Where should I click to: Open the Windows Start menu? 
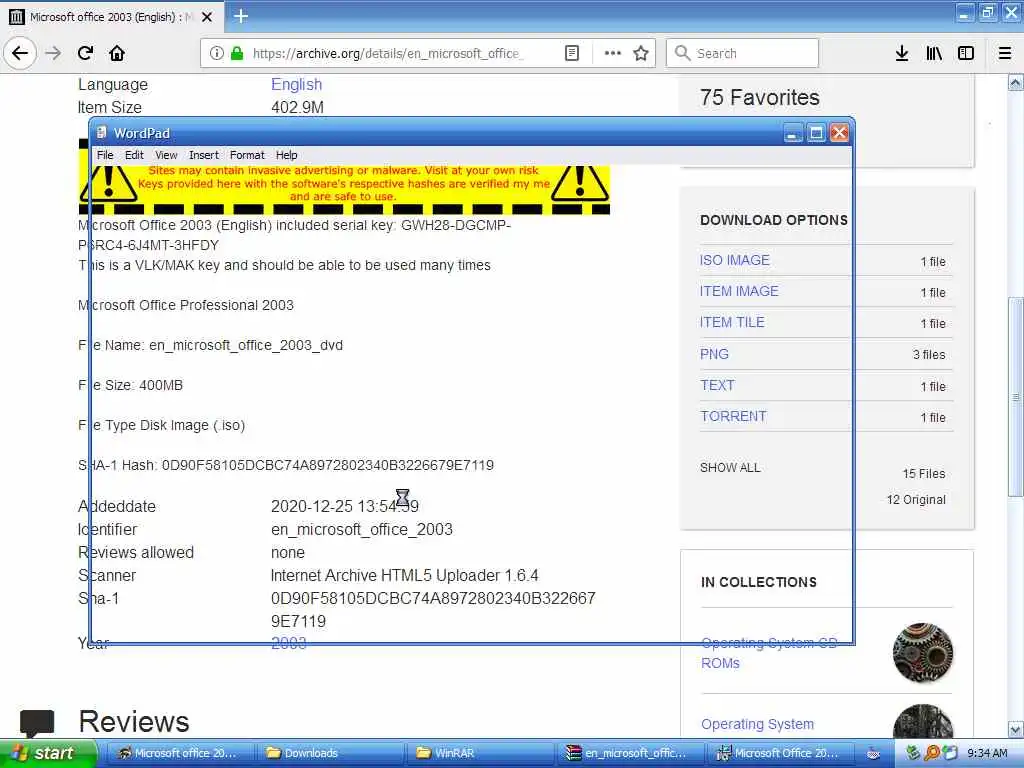click(47, 753)
